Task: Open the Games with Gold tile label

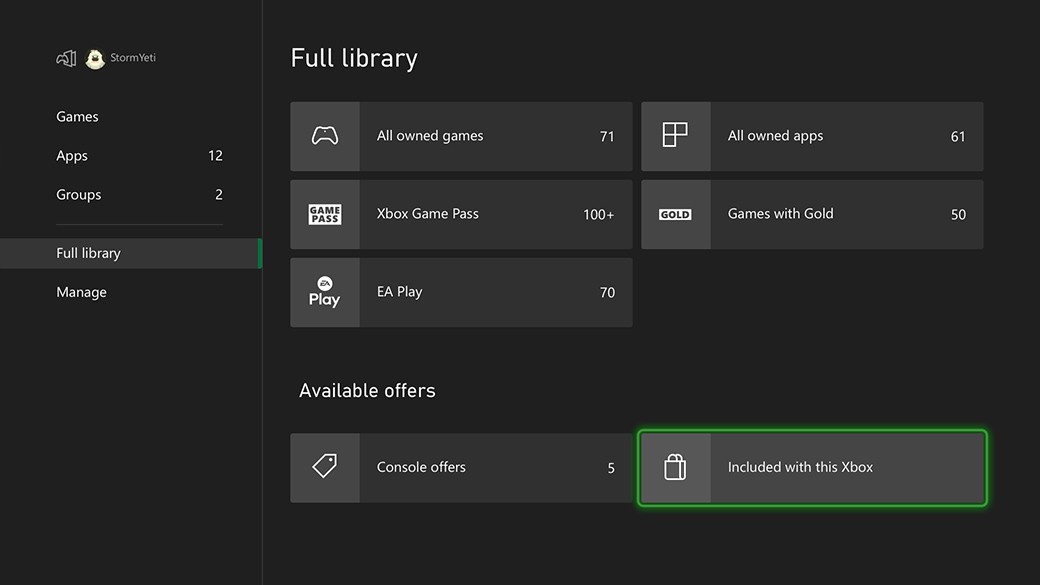Action: pos(780,214)
